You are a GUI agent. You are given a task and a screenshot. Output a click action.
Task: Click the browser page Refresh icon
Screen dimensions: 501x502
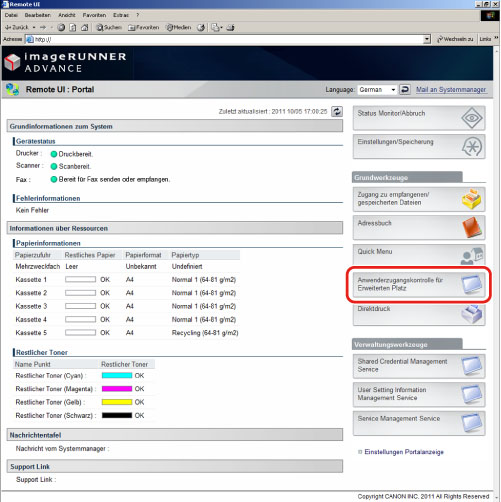pyautogui.click(x=73, y=27)
